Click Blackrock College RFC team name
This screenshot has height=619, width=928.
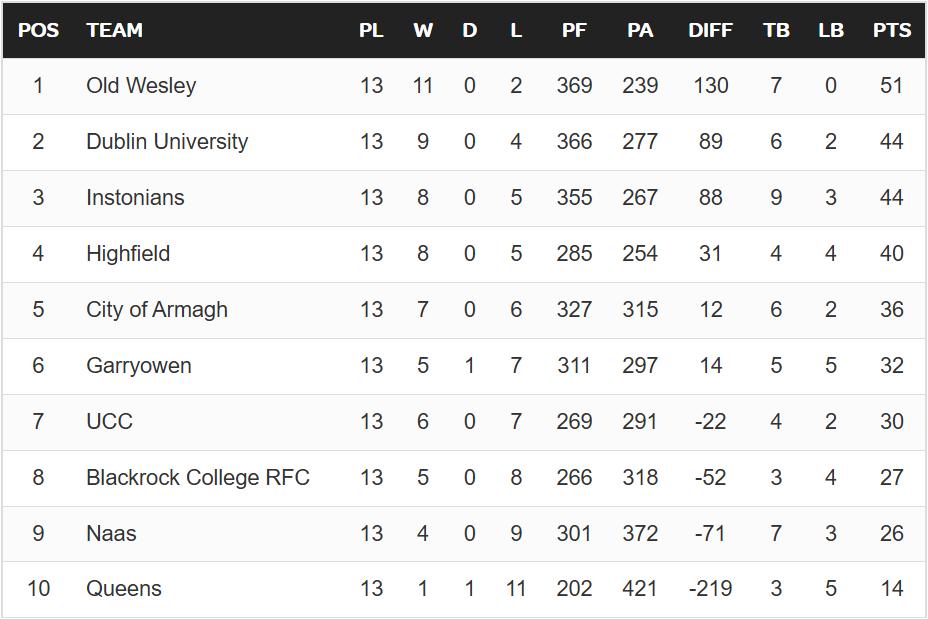(198, 478)
